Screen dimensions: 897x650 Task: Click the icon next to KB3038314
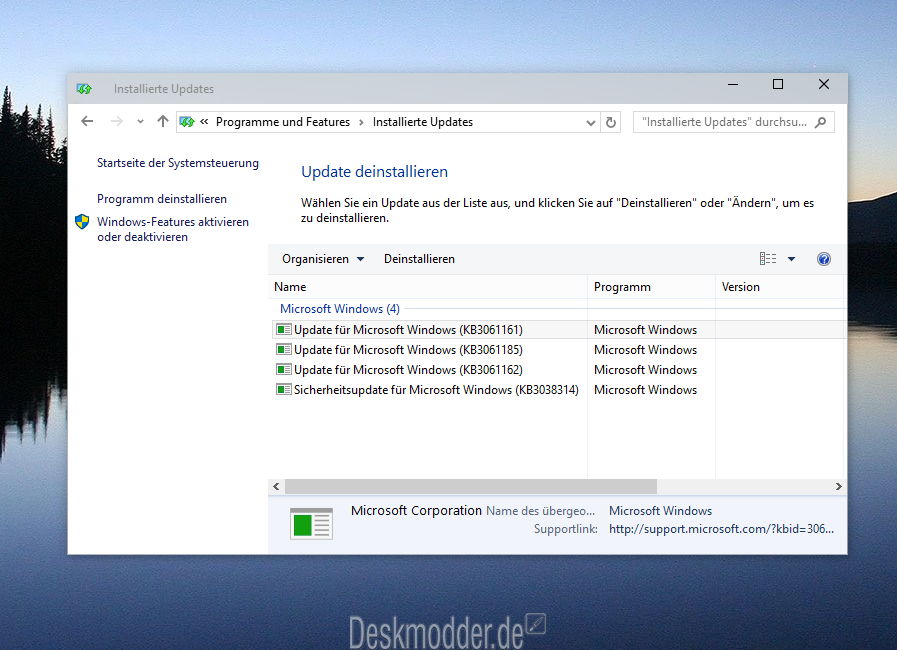click(284, 390)
